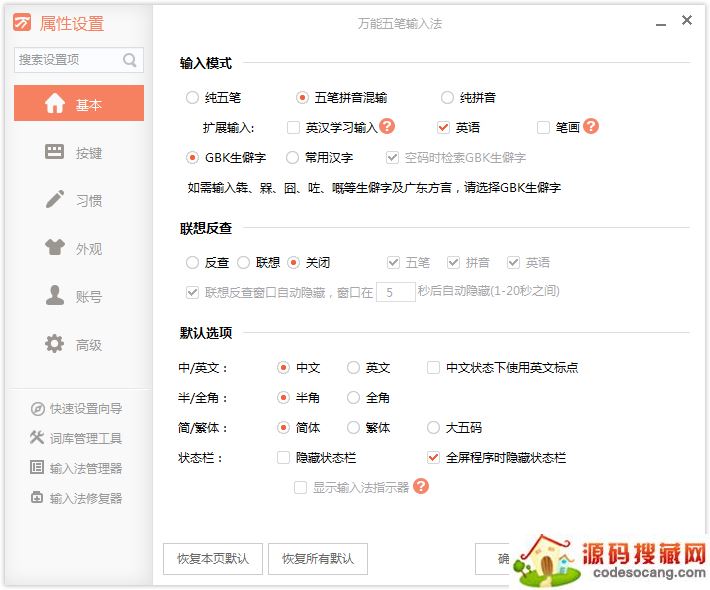
Task: Select 联想 radio option
Action: (x=244, y=263)
